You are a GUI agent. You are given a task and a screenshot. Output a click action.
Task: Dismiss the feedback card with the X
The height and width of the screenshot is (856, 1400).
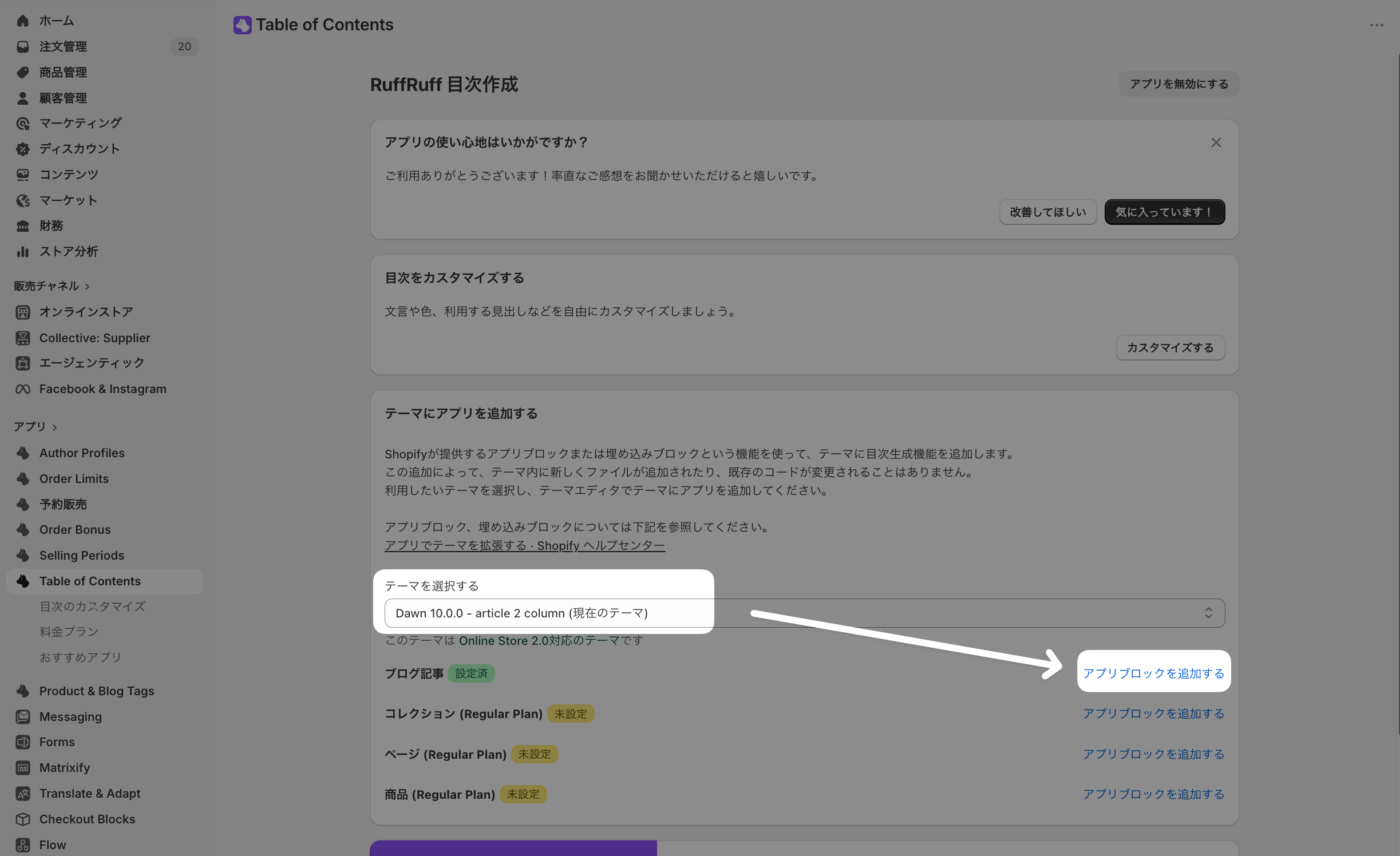click(x=1216, y=142)
